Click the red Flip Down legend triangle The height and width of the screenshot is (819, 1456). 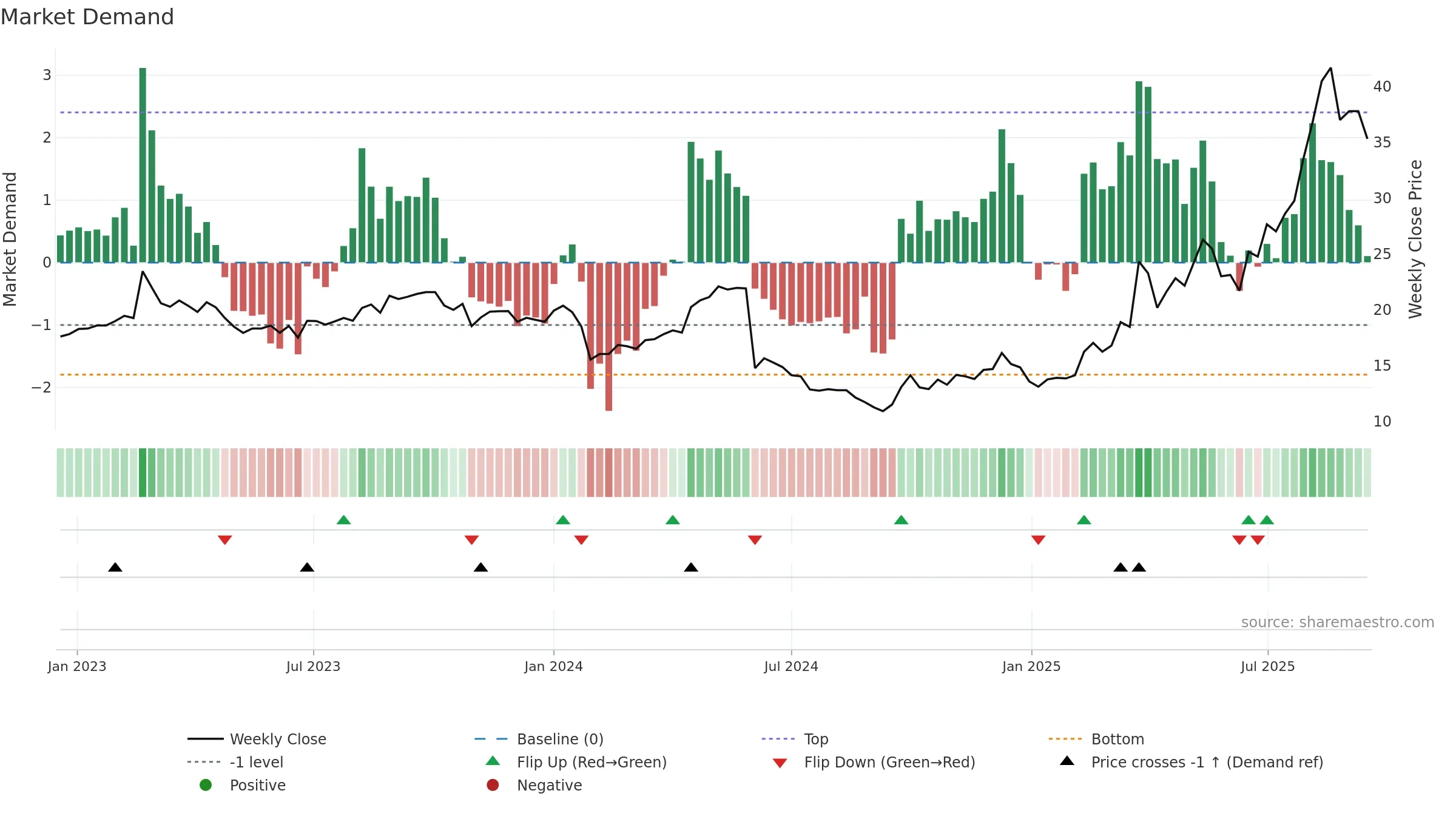click(780, 763)
